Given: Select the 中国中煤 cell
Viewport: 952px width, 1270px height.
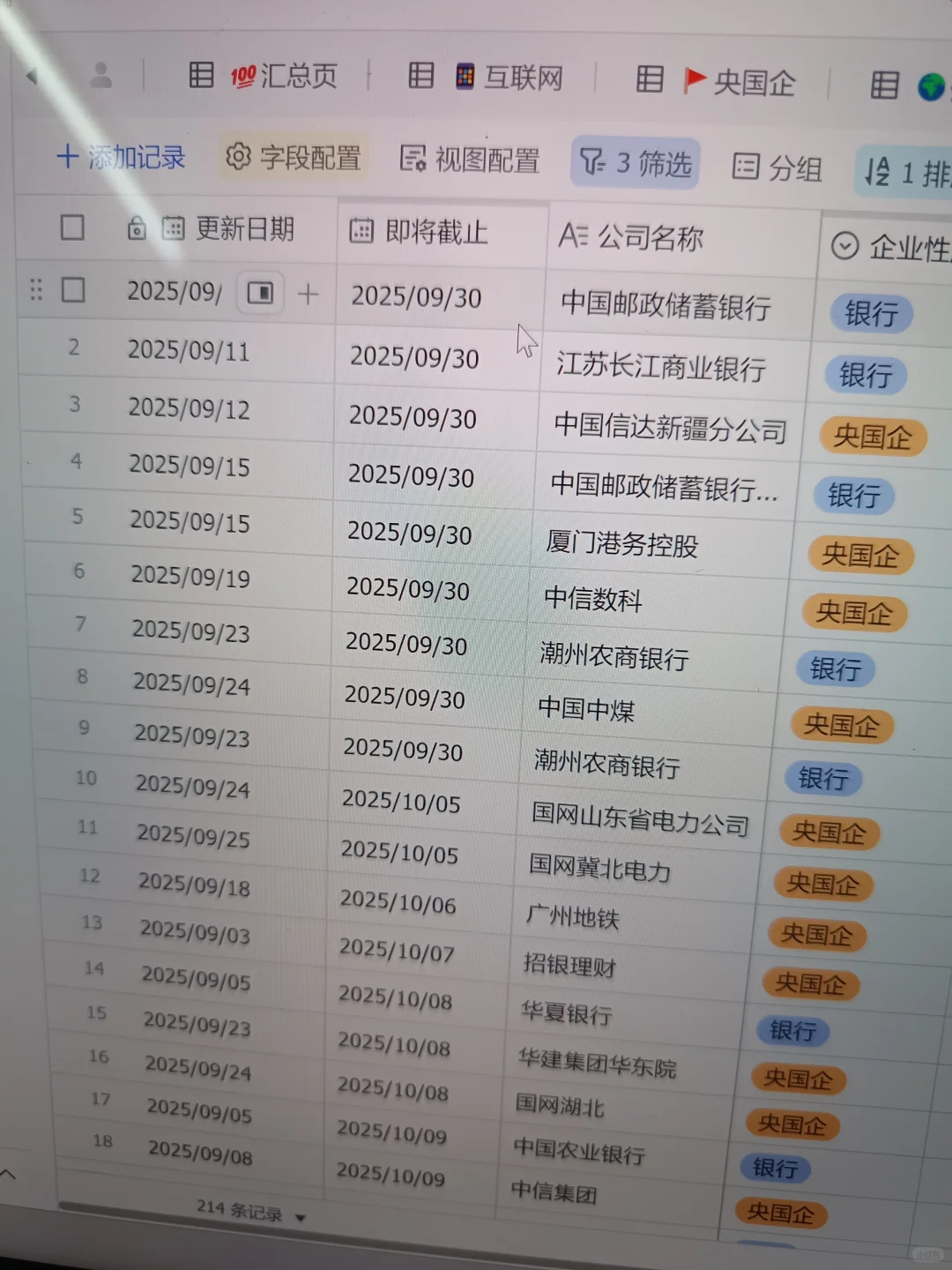Looking at the screenshot, I should pos(586,708).
